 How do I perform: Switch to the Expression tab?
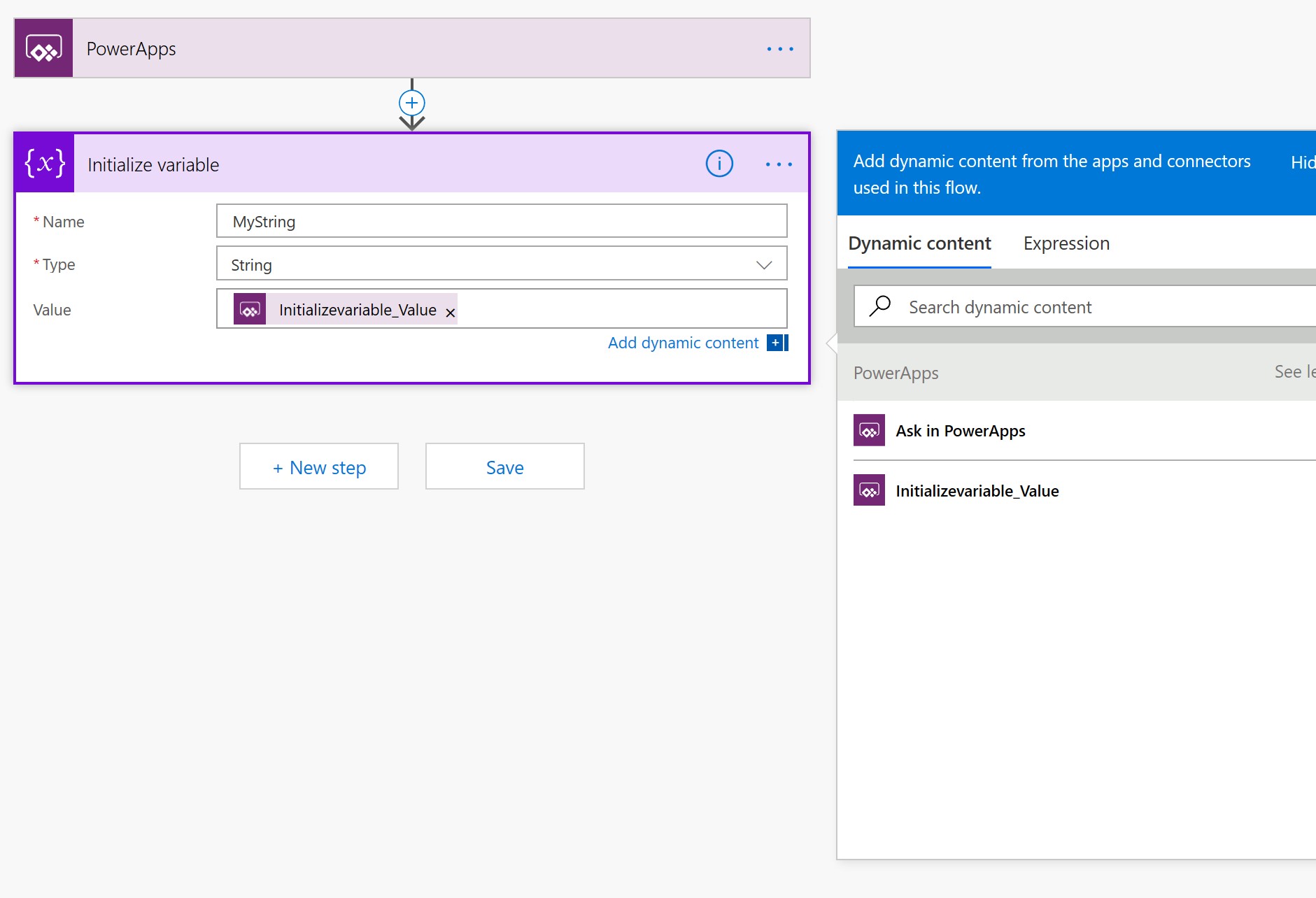(x=1066, y=243)
